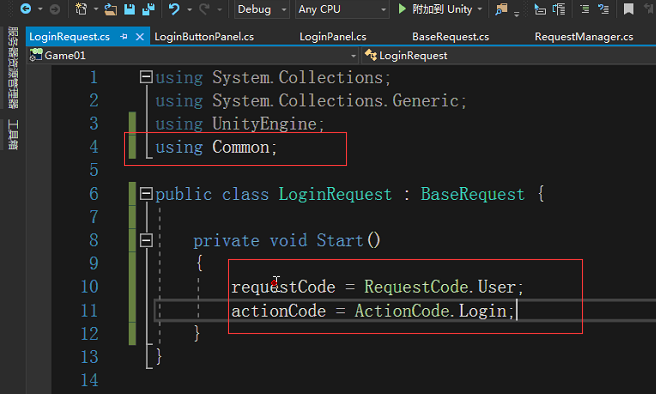Click line number 14 in the gutter
Image resolution: width=656 pixels, height=394 pixels.
tap(90, 380)
